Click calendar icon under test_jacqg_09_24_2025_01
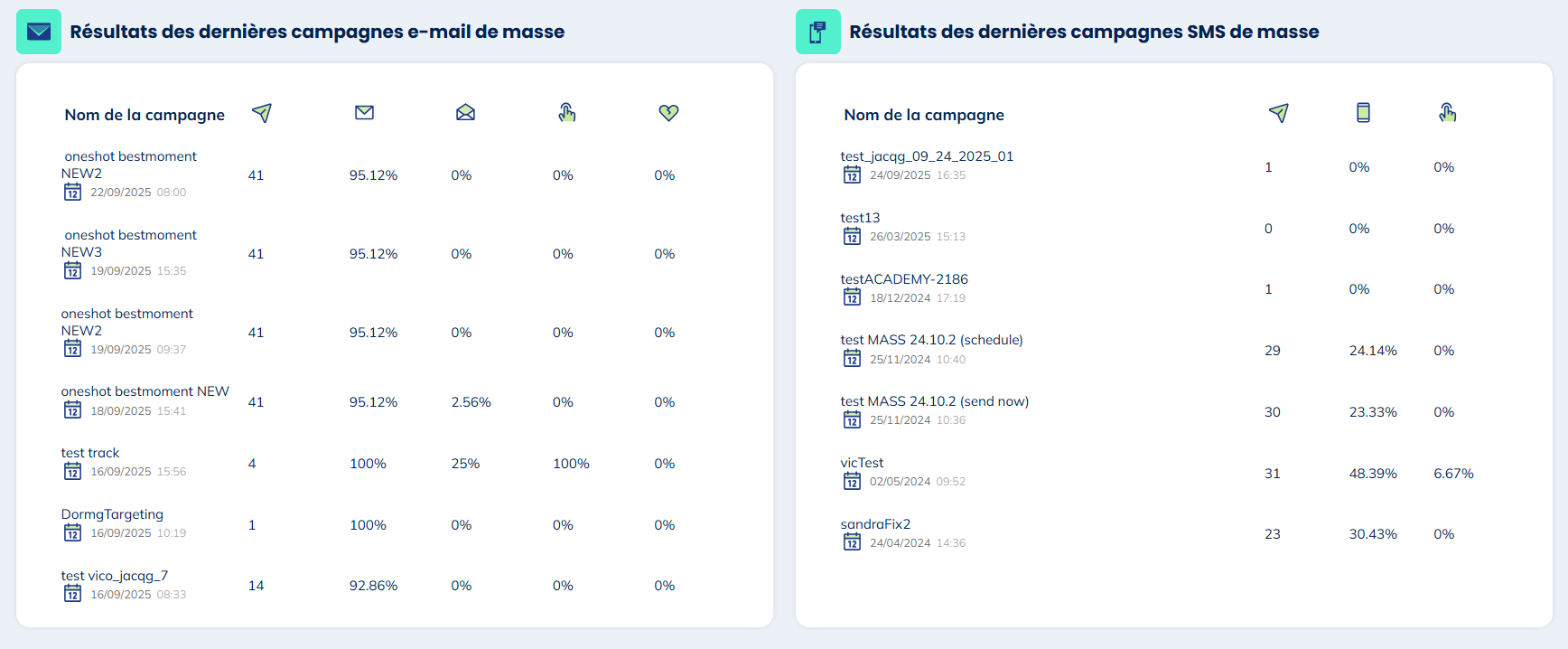 (x=852, y=175)
